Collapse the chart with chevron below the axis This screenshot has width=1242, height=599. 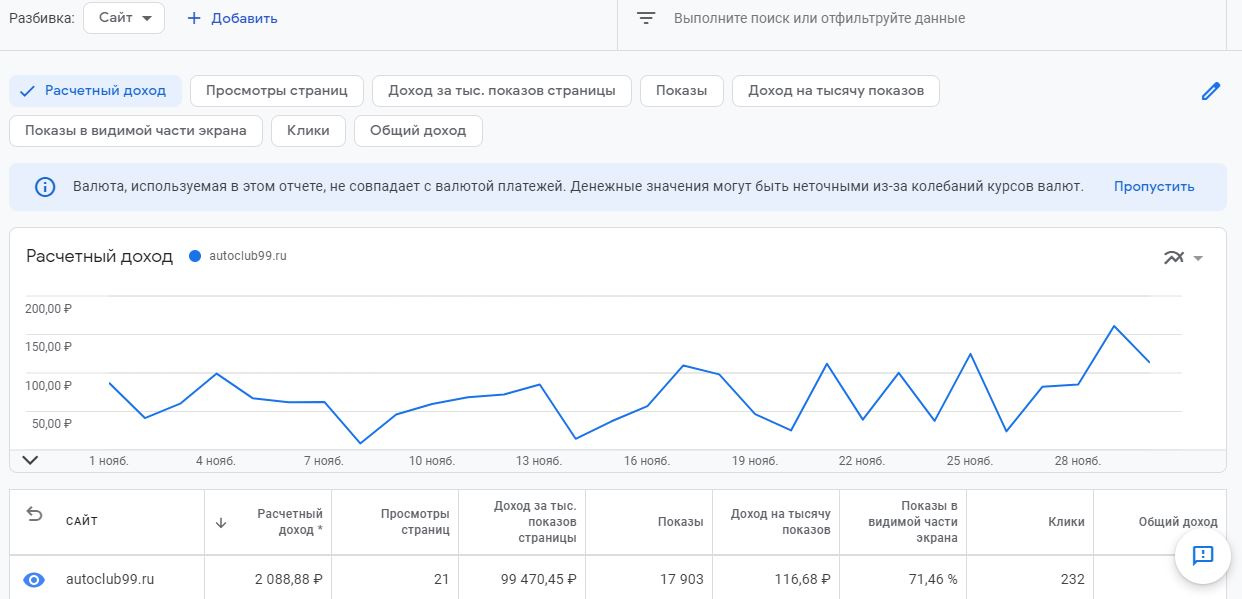pos(30,460)
